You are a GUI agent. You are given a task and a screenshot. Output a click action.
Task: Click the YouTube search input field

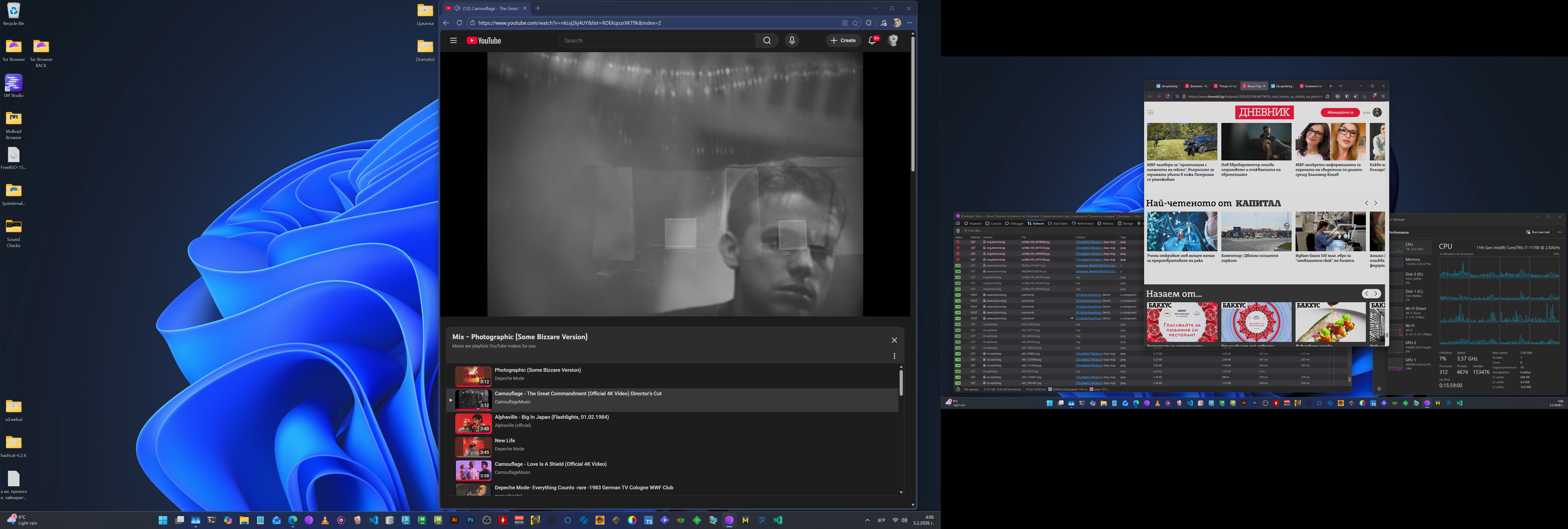(657, 41)
